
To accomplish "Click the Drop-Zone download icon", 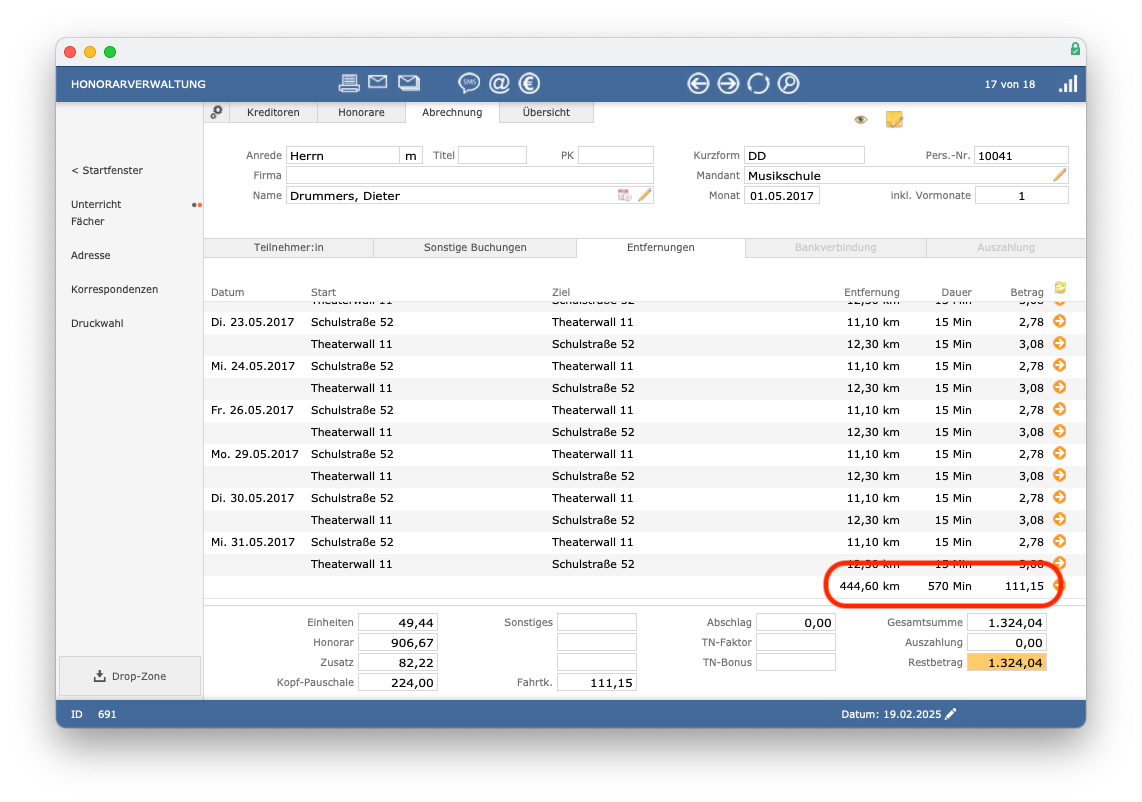I will click(100, 676).
